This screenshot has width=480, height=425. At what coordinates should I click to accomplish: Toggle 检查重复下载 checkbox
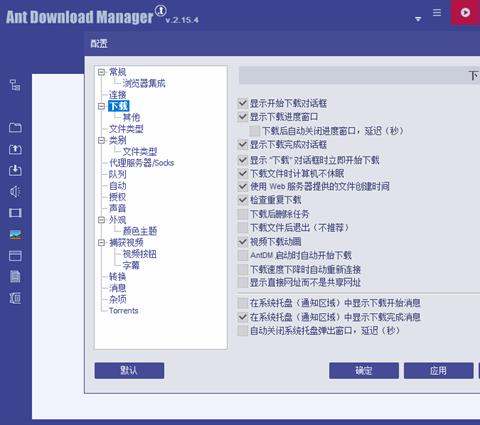pos(243,200)
